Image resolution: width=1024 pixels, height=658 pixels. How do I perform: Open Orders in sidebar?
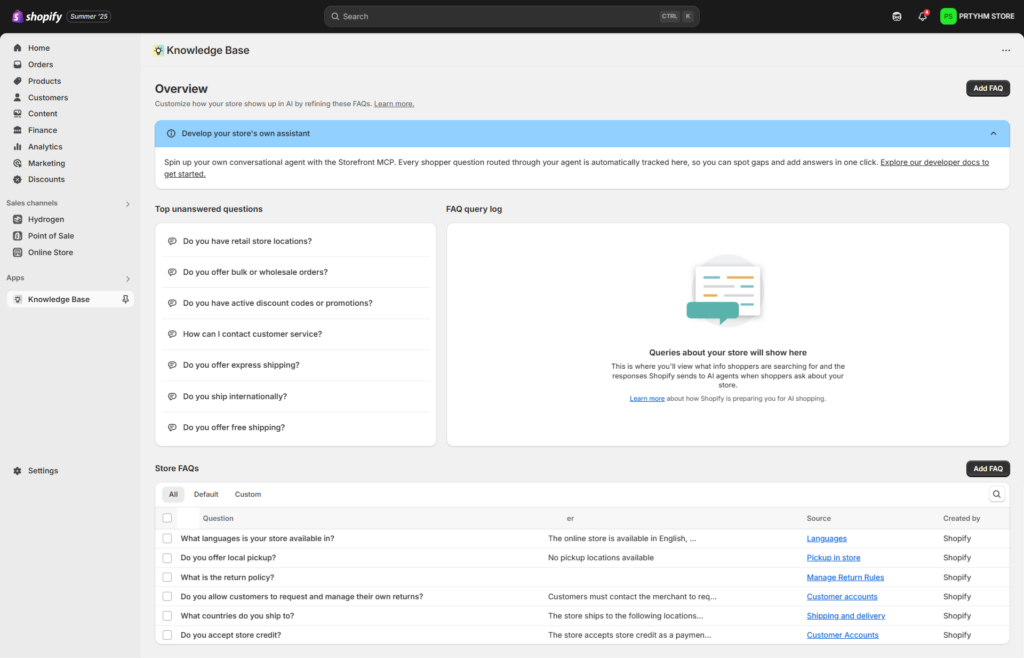tap(40, 64)
